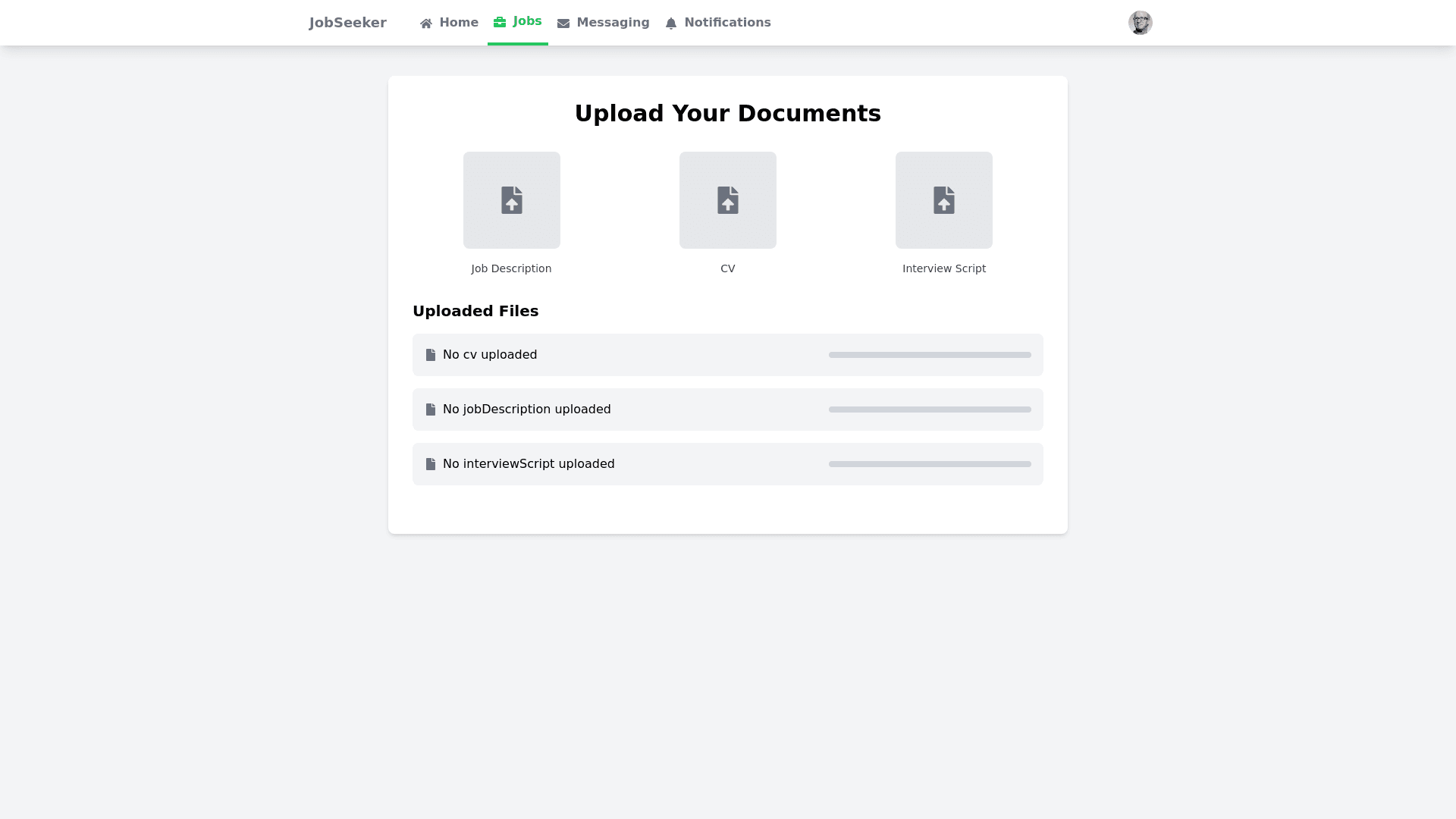This screenshot has width=1456, height=819.
Task: Click file icon beside No jobDescription uploaded
Action: point(431,409)
